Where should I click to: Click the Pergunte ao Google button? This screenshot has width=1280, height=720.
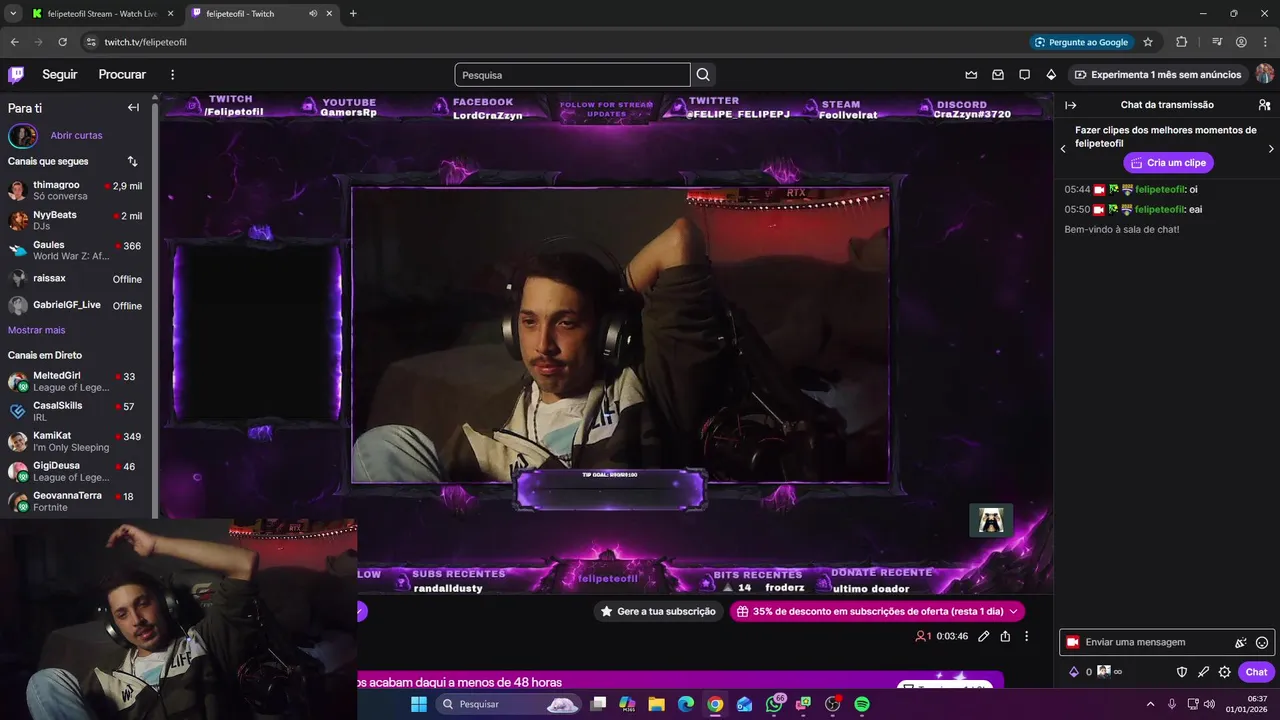[1082, 42]
